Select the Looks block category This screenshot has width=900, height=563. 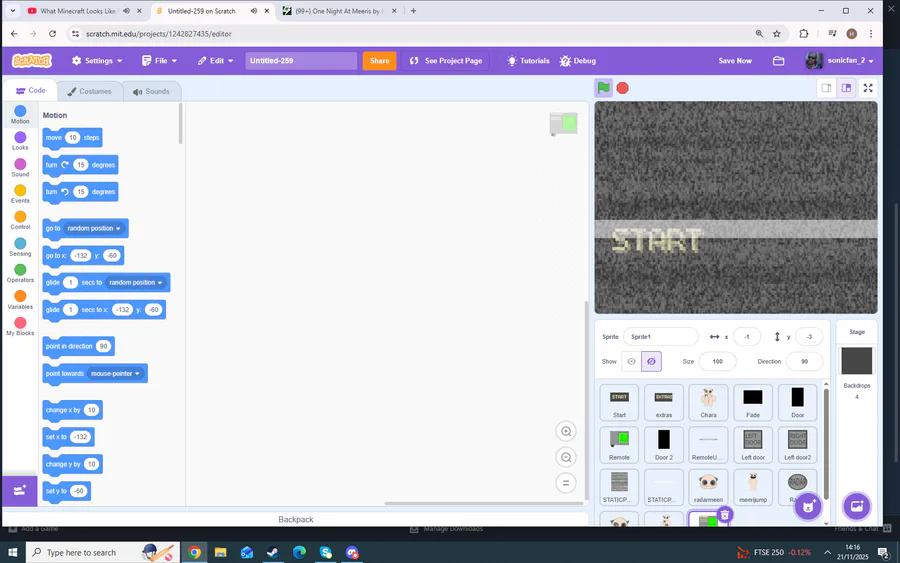pos(20,141)
